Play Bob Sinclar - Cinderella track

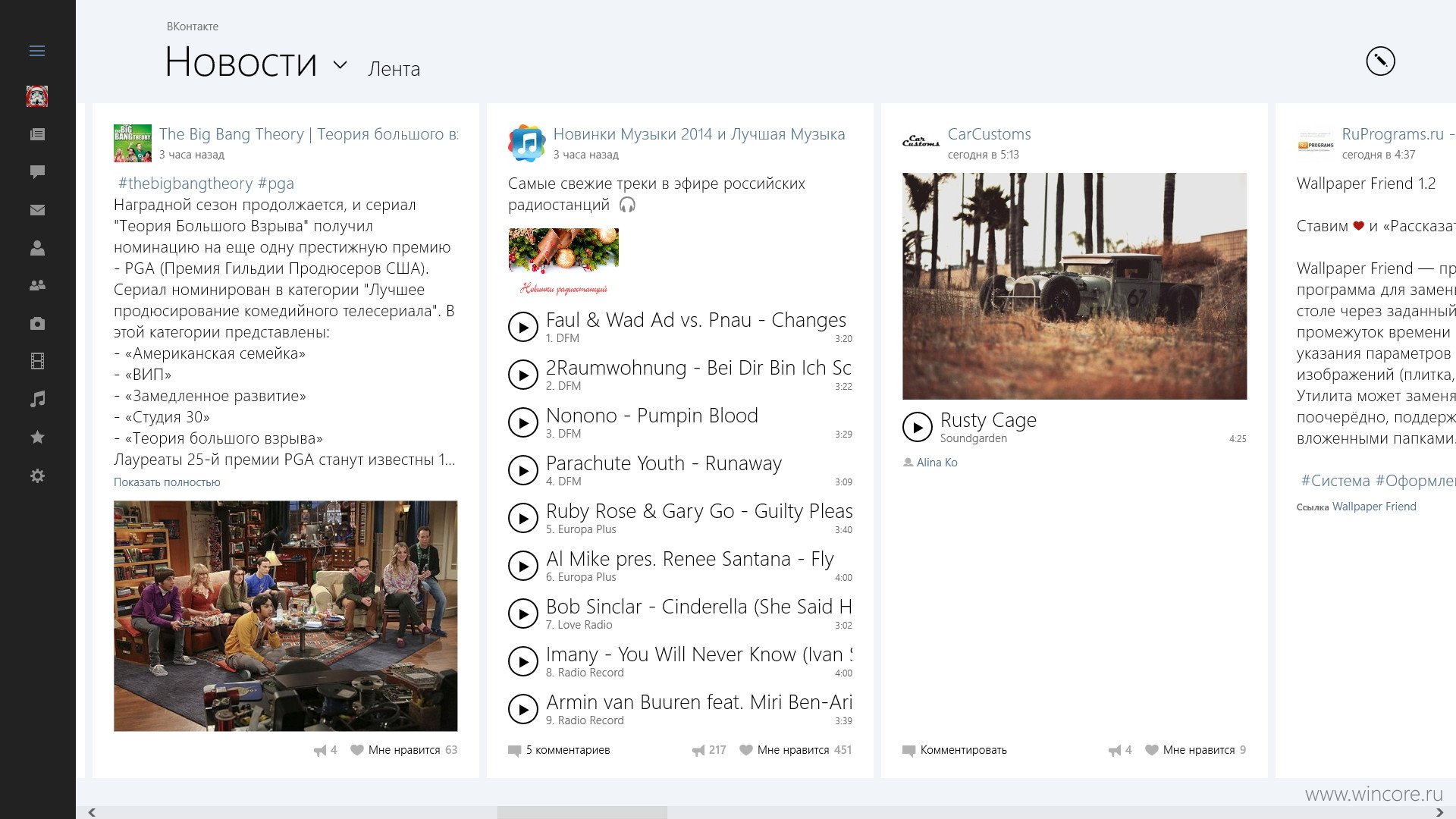click(522, 613)
